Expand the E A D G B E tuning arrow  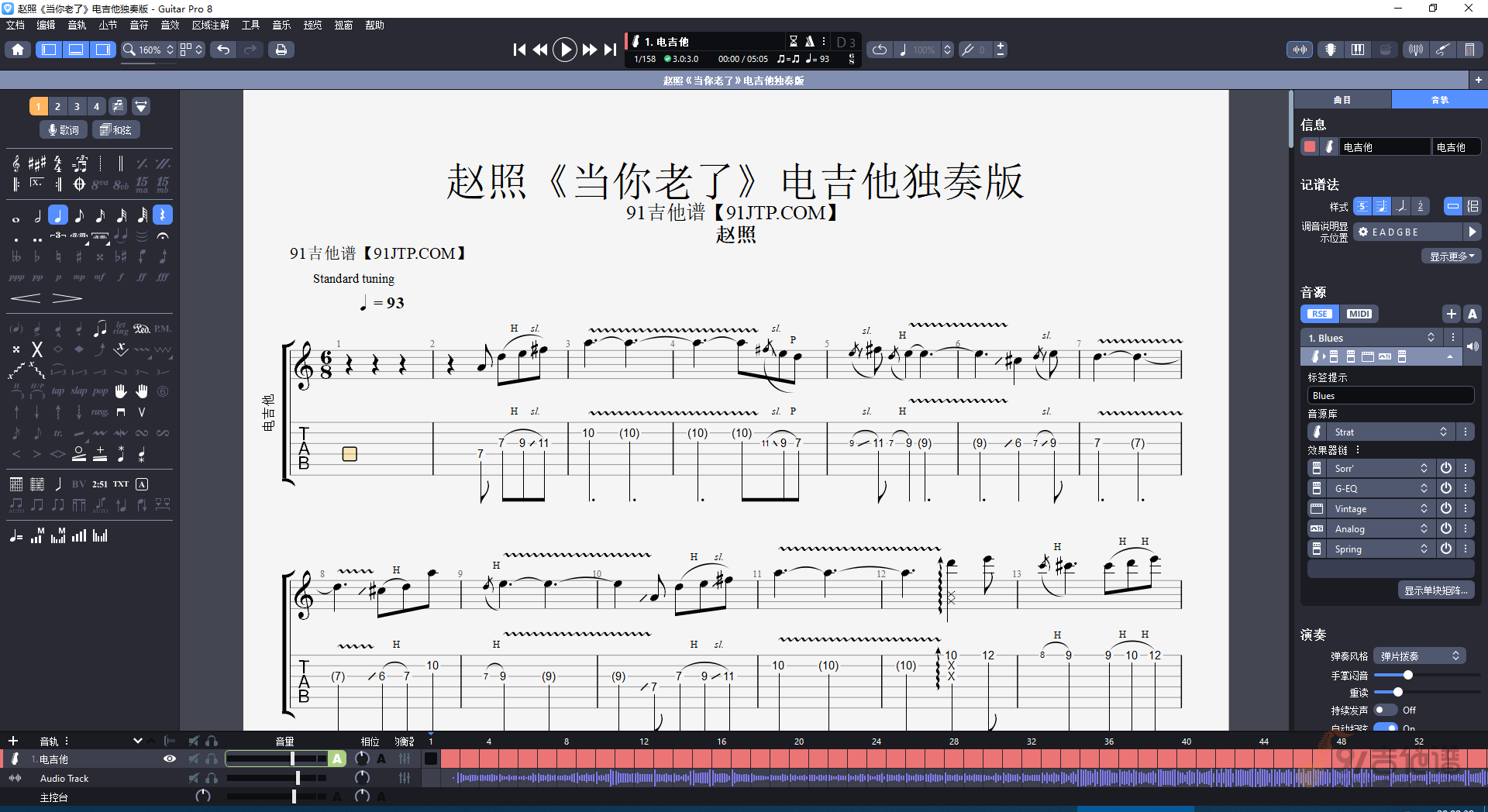1472,232
